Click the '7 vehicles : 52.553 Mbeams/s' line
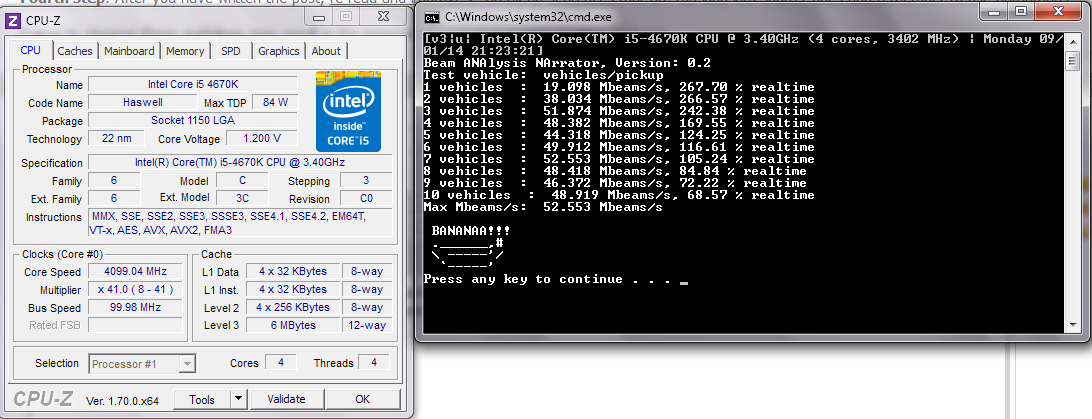Viewport: 1092px width, 419px height. (618, 159)
